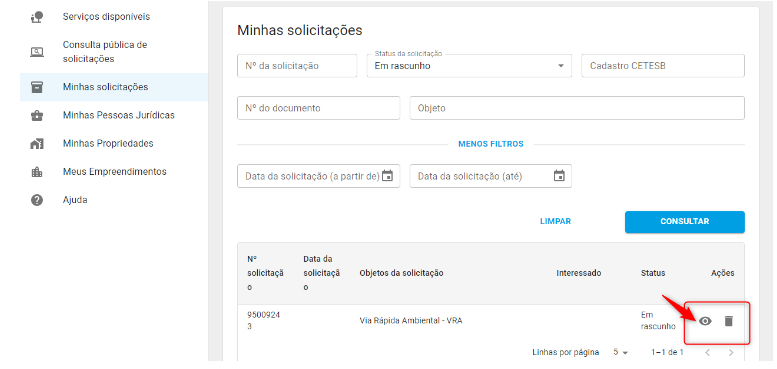Change Linhas por página dropdown value
Image resolution: width=777 pixels, height=369 pixels.
coord(620,353)
